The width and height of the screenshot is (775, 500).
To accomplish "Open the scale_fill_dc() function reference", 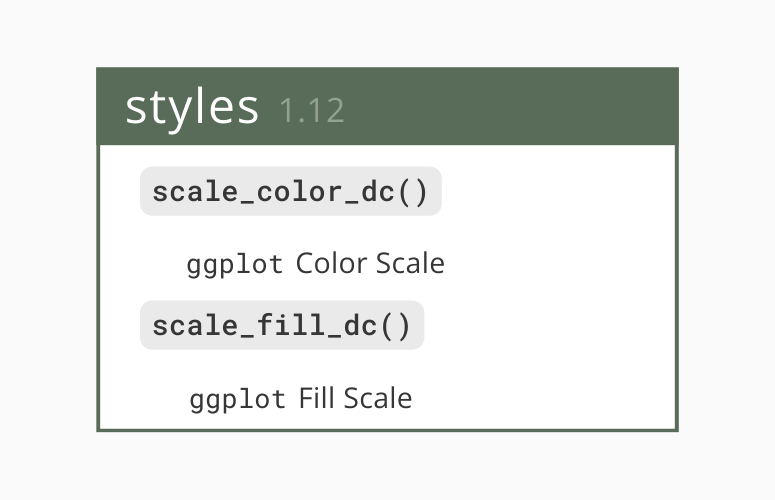I will point(282,325).
